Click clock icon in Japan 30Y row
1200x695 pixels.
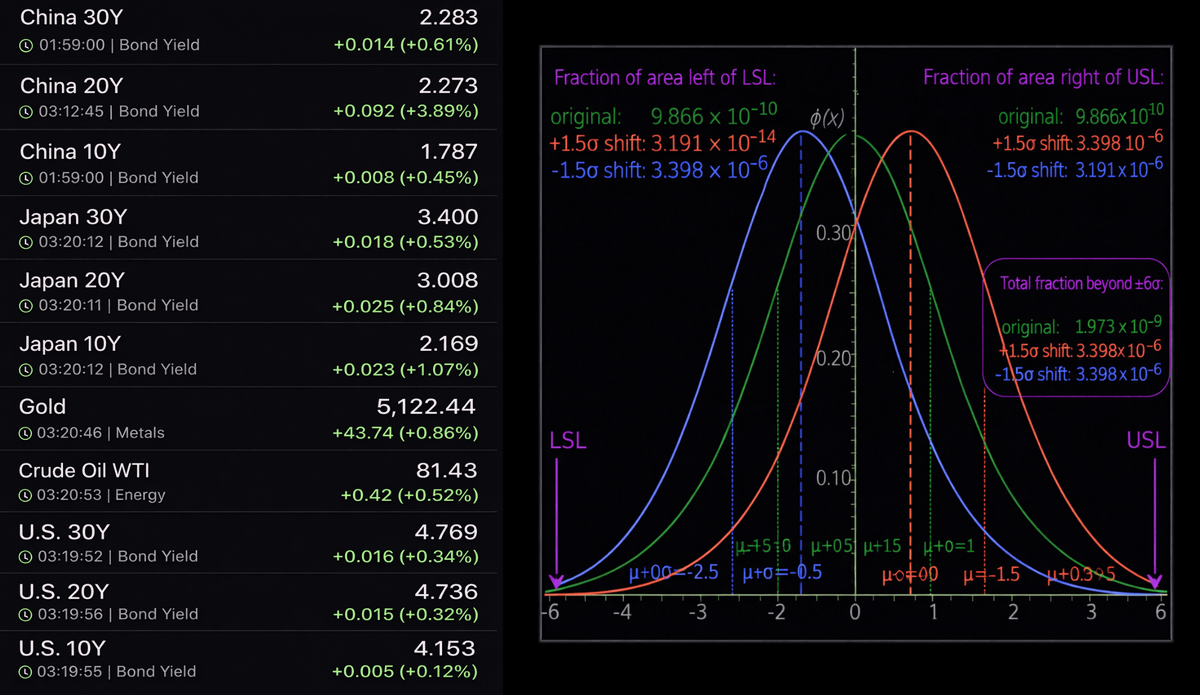click(x=25, y=241)
